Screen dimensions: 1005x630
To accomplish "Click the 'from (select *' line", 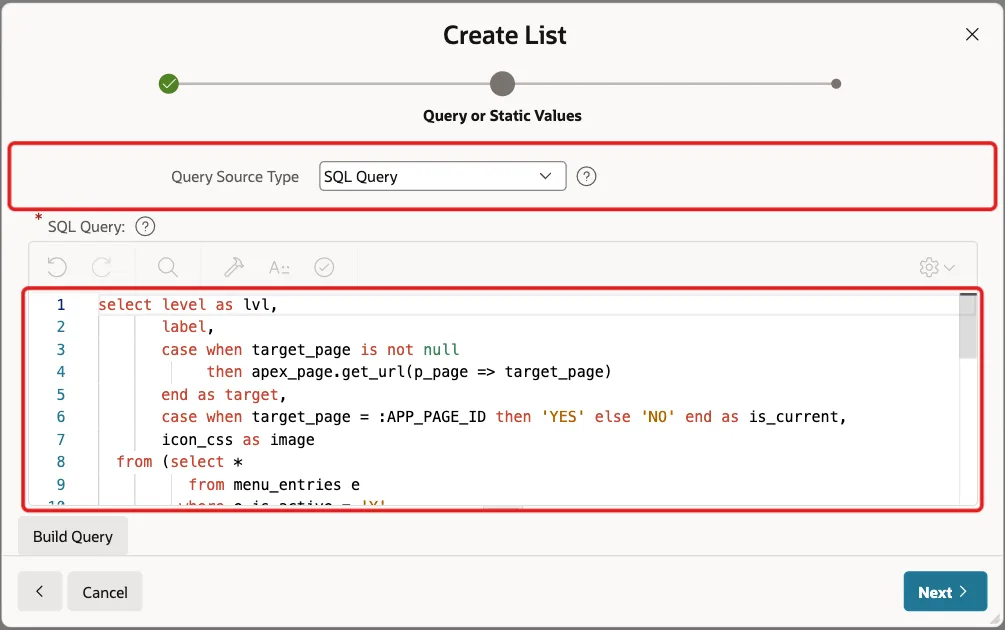I will [179, 461].
